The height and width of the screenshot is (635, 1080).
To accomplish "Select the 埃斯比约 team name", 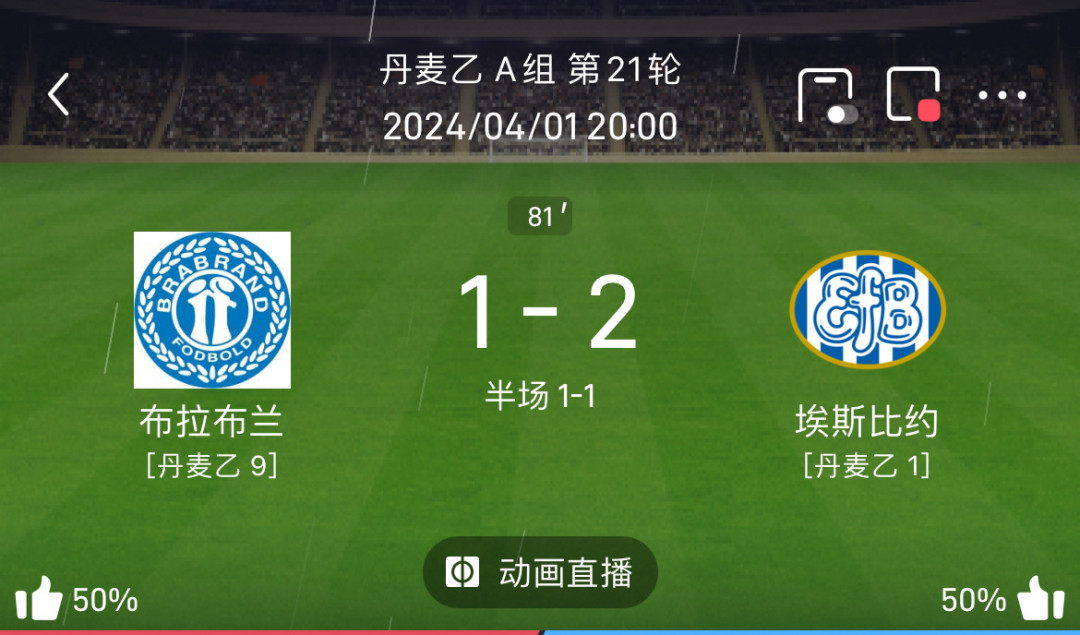I will (x=867, y=421).
